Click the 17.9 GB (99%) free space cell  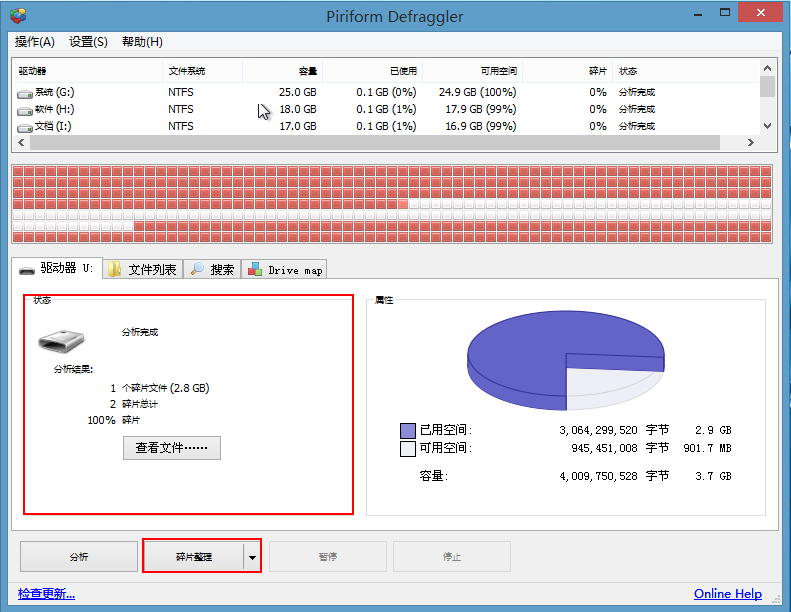(481, 109)
